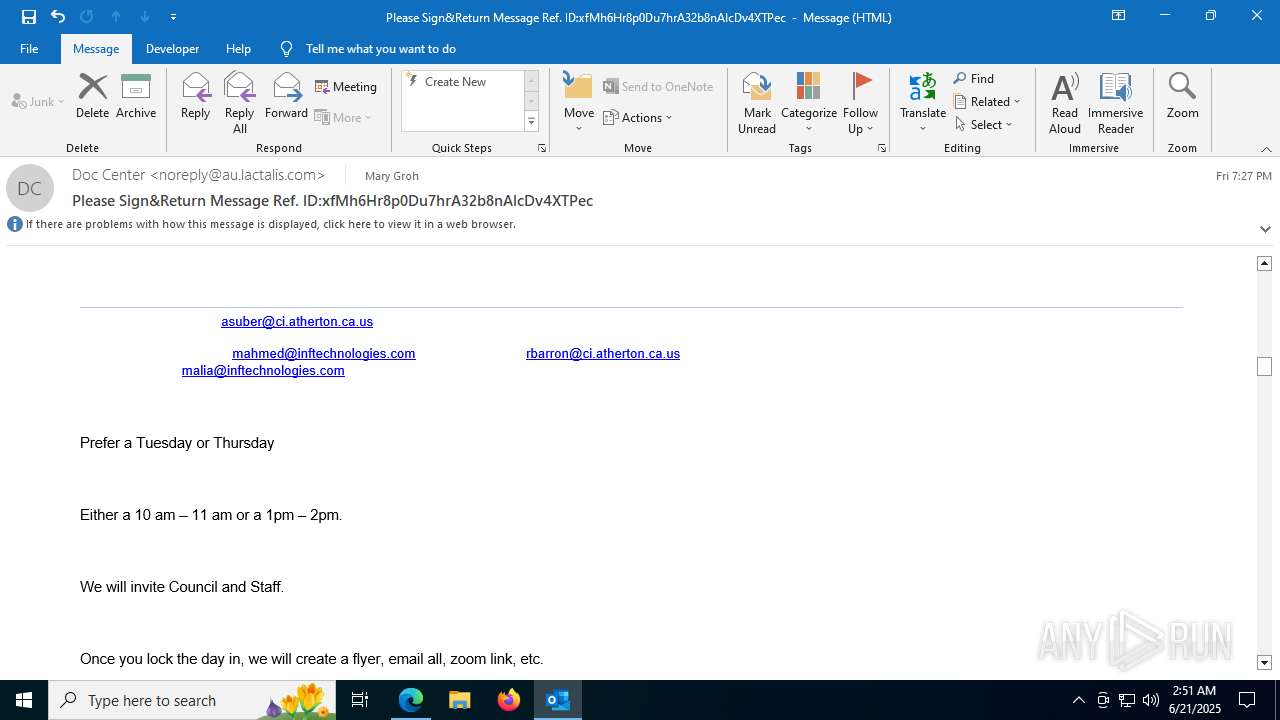Click the Previous Item up arrow

click(x=116, y=16)
